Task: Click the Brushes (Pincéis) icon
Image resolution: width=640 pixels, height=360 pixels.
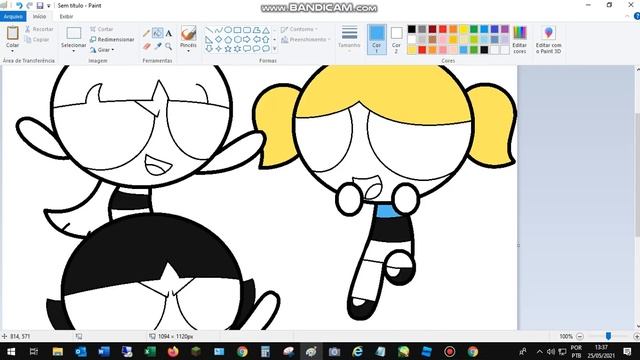Action: click(189, 33)
